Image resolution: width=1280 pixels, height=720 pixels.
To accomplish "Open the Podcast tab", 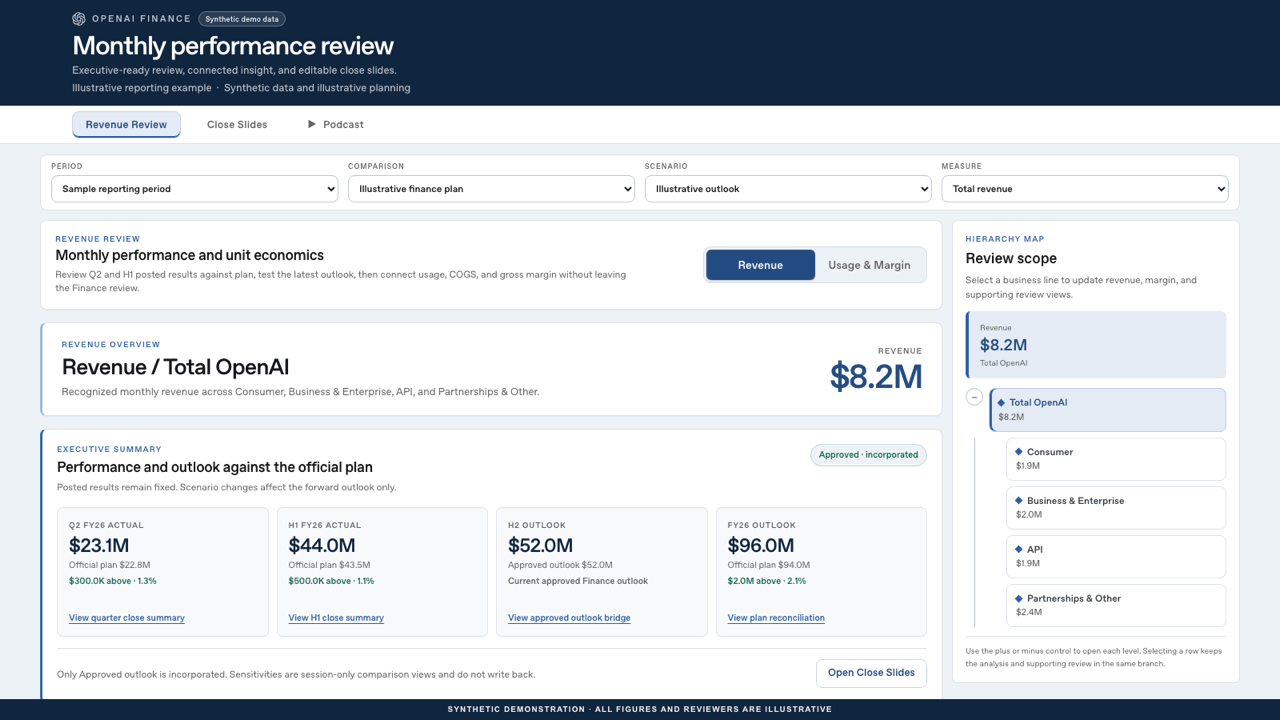I will 335,124.
